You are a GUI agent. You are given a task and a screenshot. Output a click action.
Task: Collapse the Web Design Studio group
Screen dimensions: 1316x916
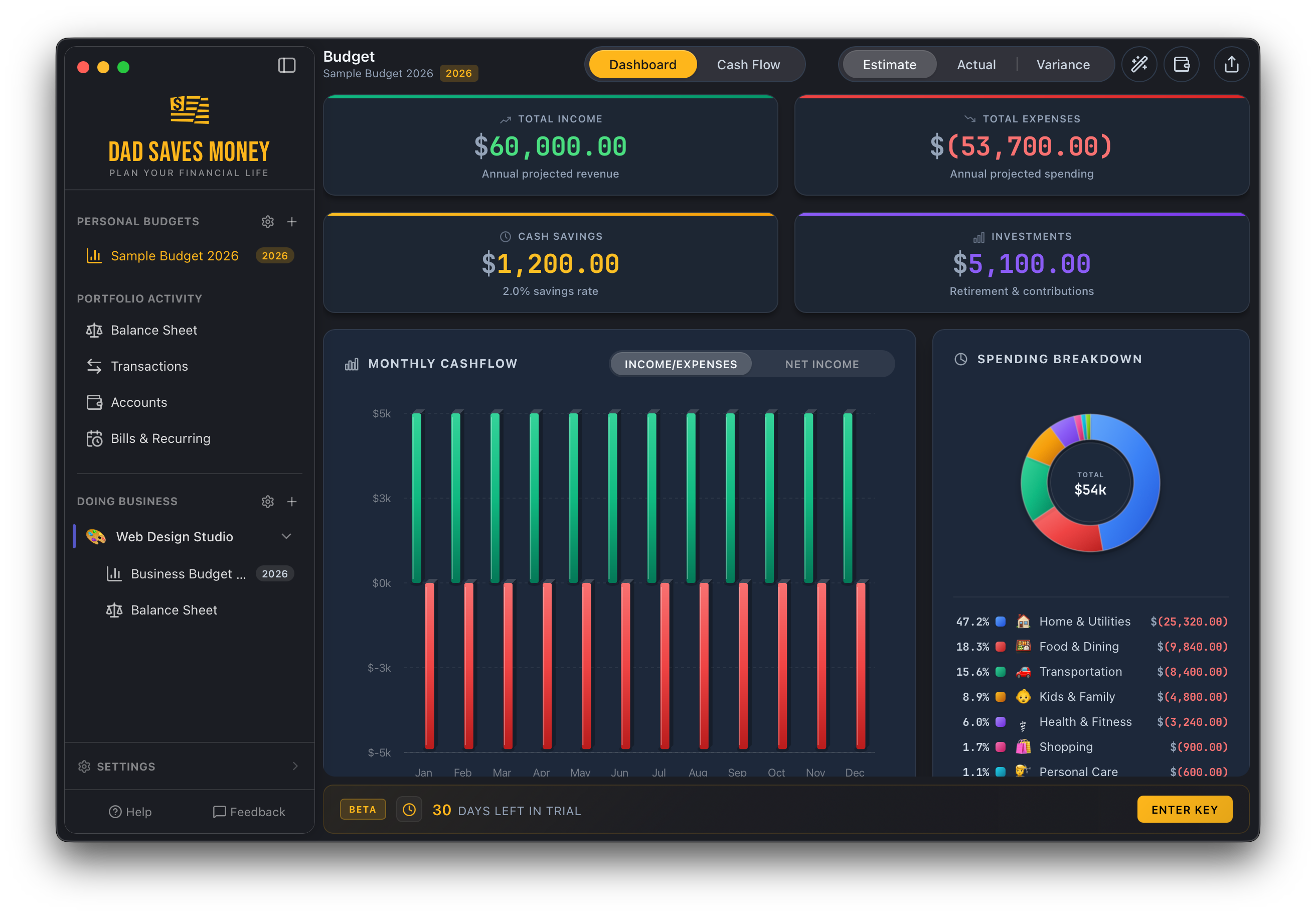[286, 537]
